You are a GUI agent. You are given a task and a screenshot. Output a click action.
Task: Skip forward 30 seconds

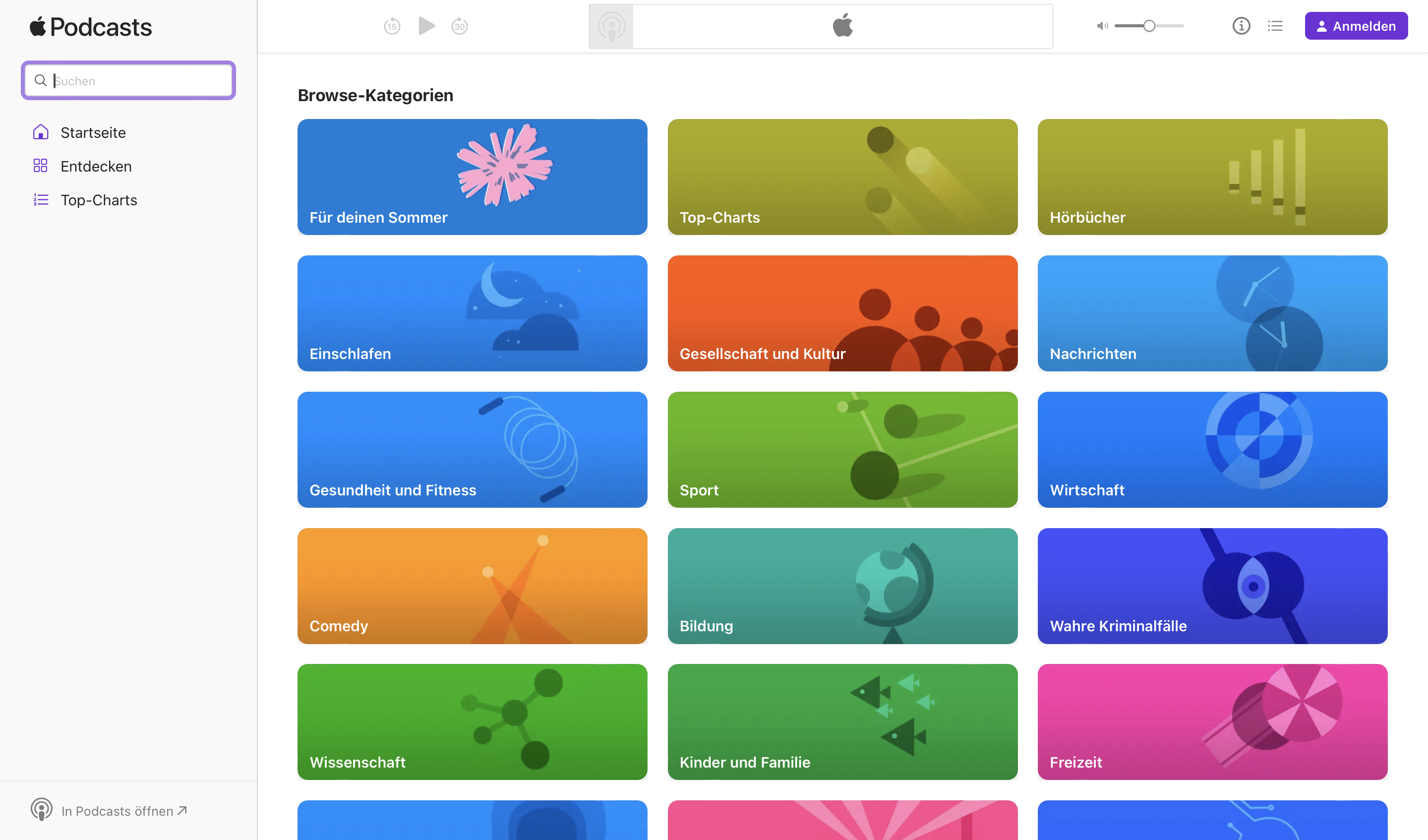tap(460, 26)
